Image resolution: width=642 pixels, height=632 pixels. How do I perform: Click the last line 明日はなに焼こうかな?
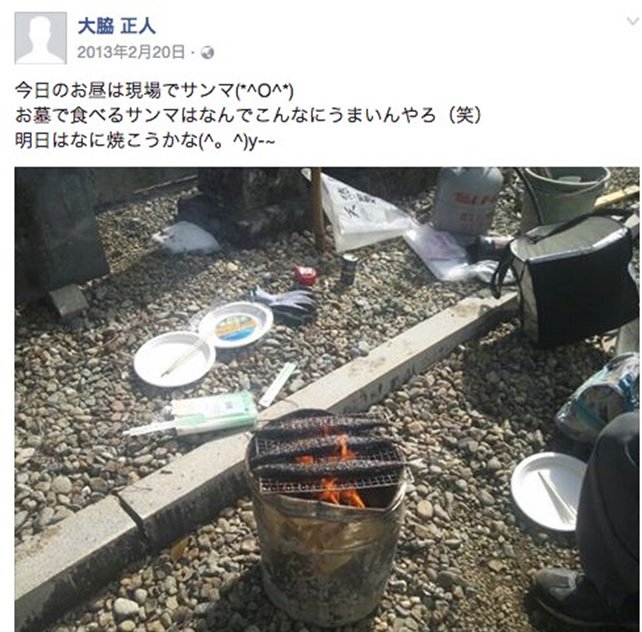pyautogui.click(x=145, y=141)
